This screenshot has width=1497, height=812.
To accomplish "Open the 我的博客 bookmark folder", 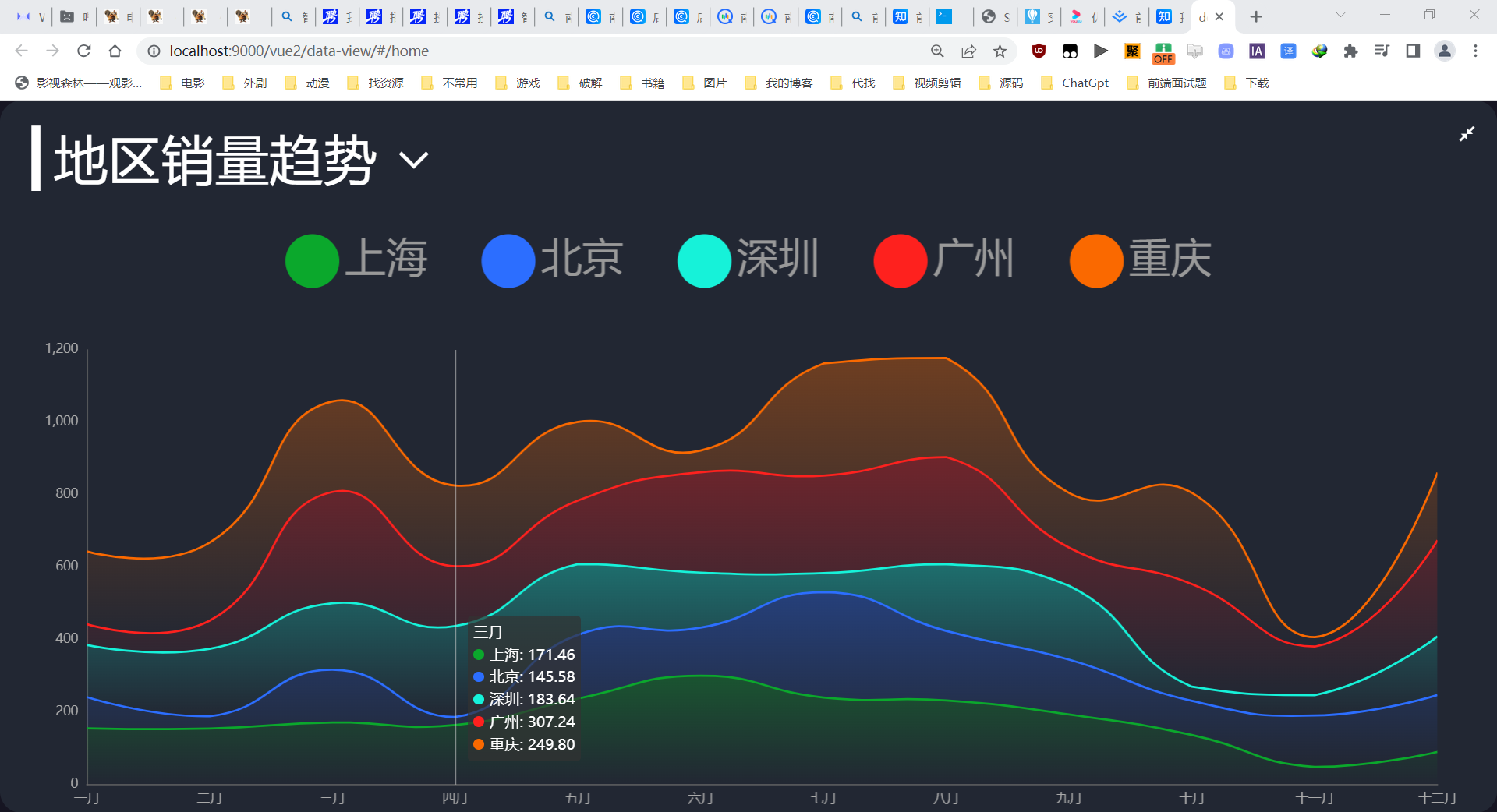I will point(779,83).
